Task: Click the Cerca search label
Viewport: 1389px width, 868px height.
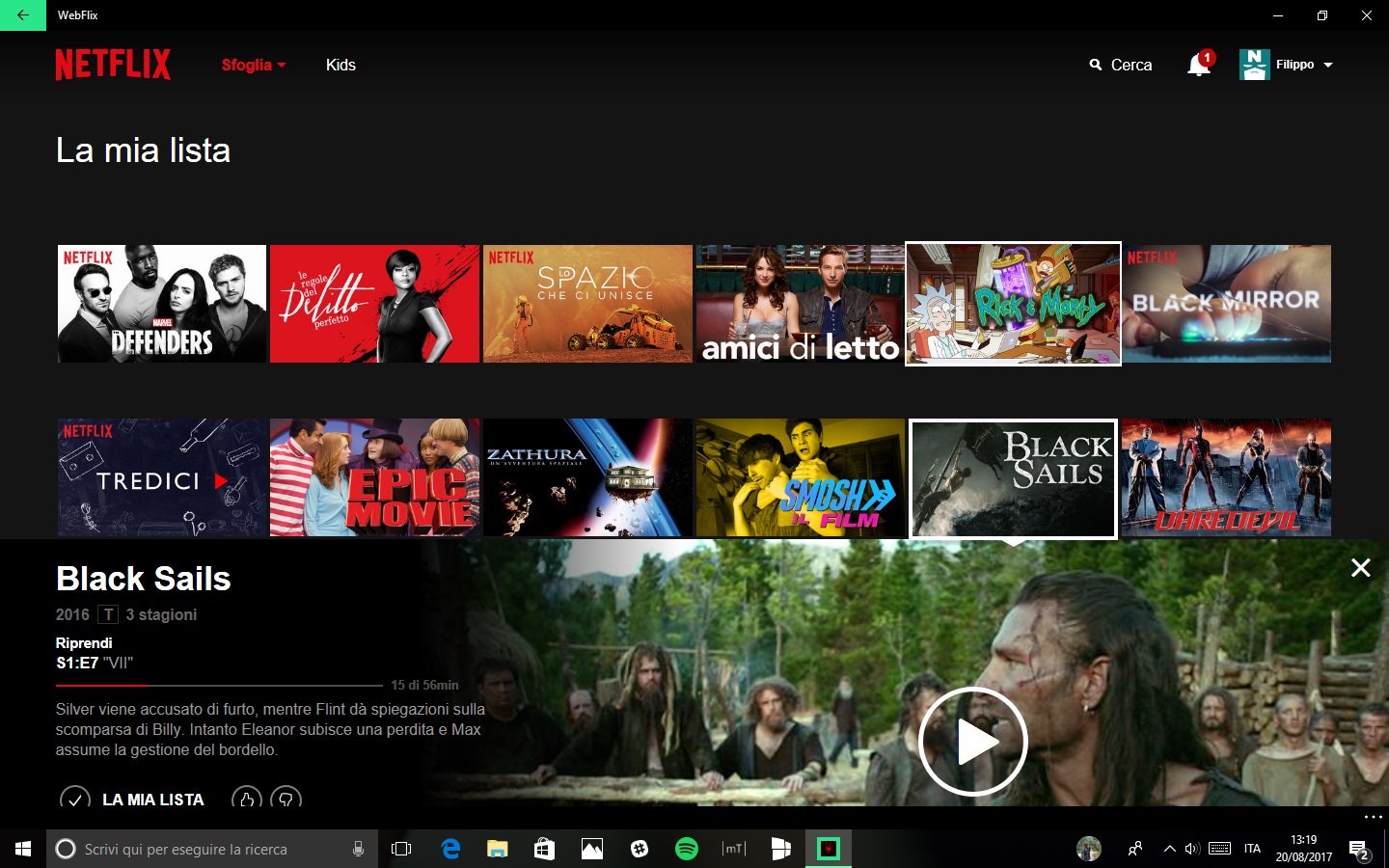Action: point(1131,65)
